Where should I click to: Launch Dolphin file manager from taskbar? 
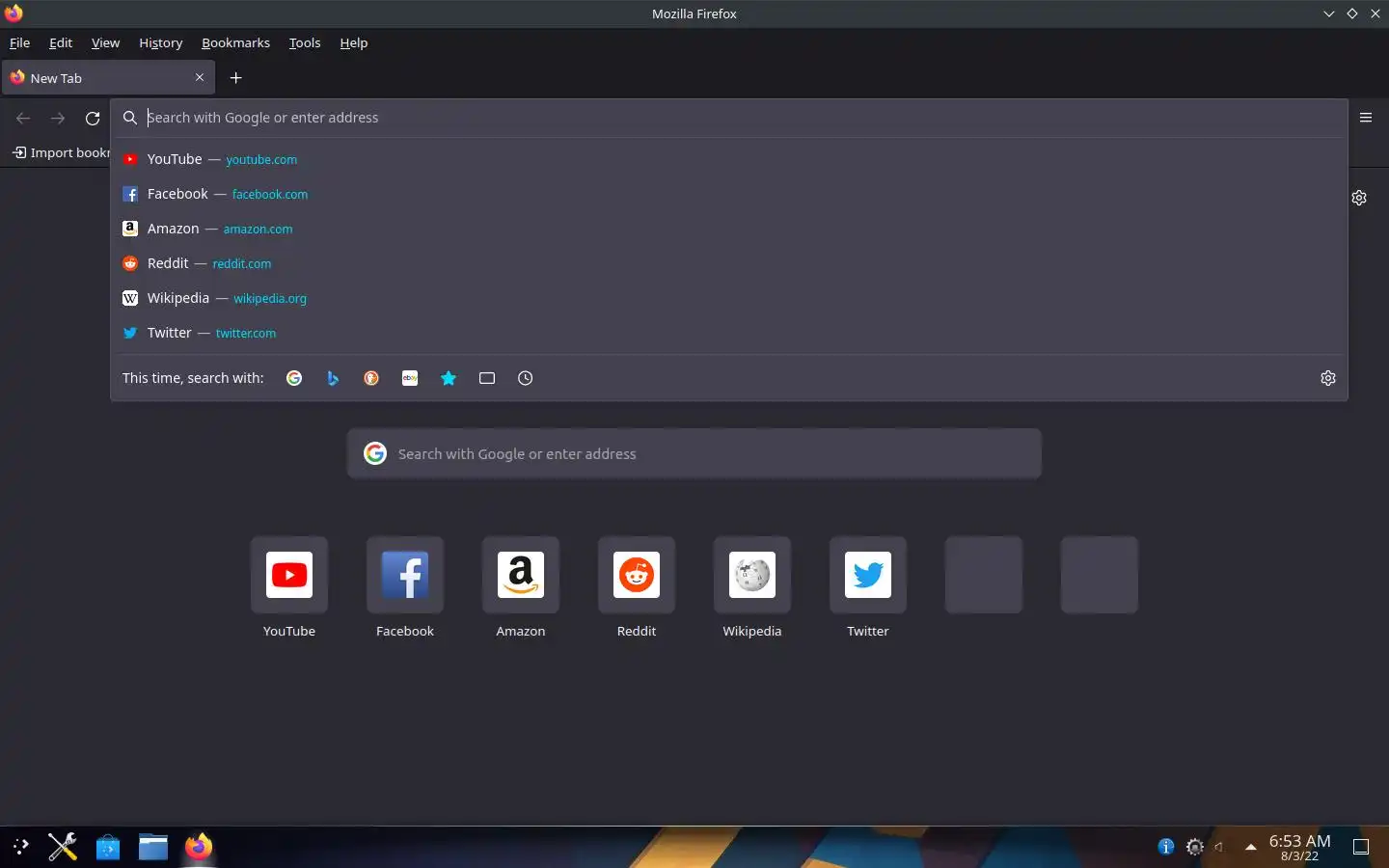click(x=152, y=847)
